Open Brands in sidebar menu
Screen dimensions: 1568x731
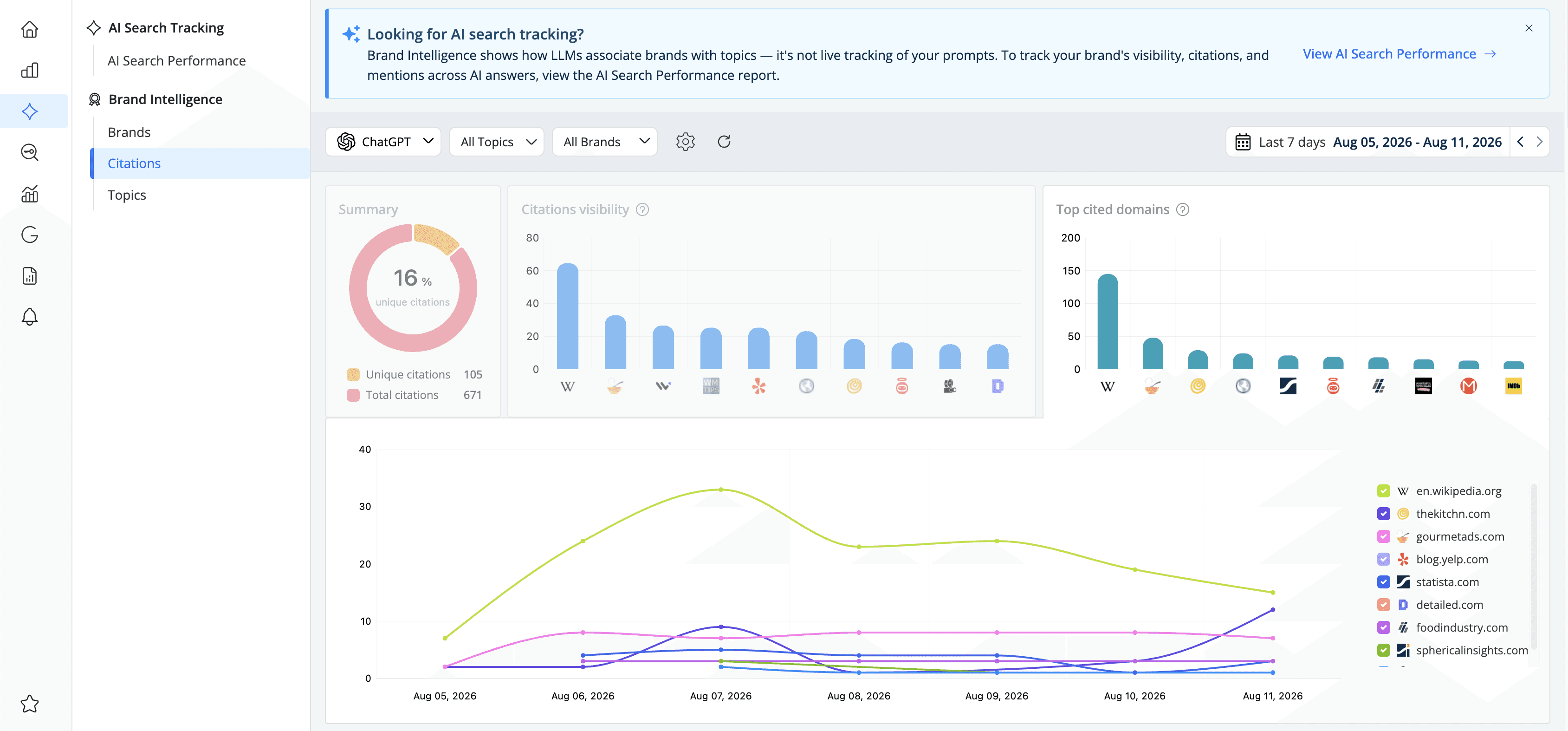(x=129, y=132)
